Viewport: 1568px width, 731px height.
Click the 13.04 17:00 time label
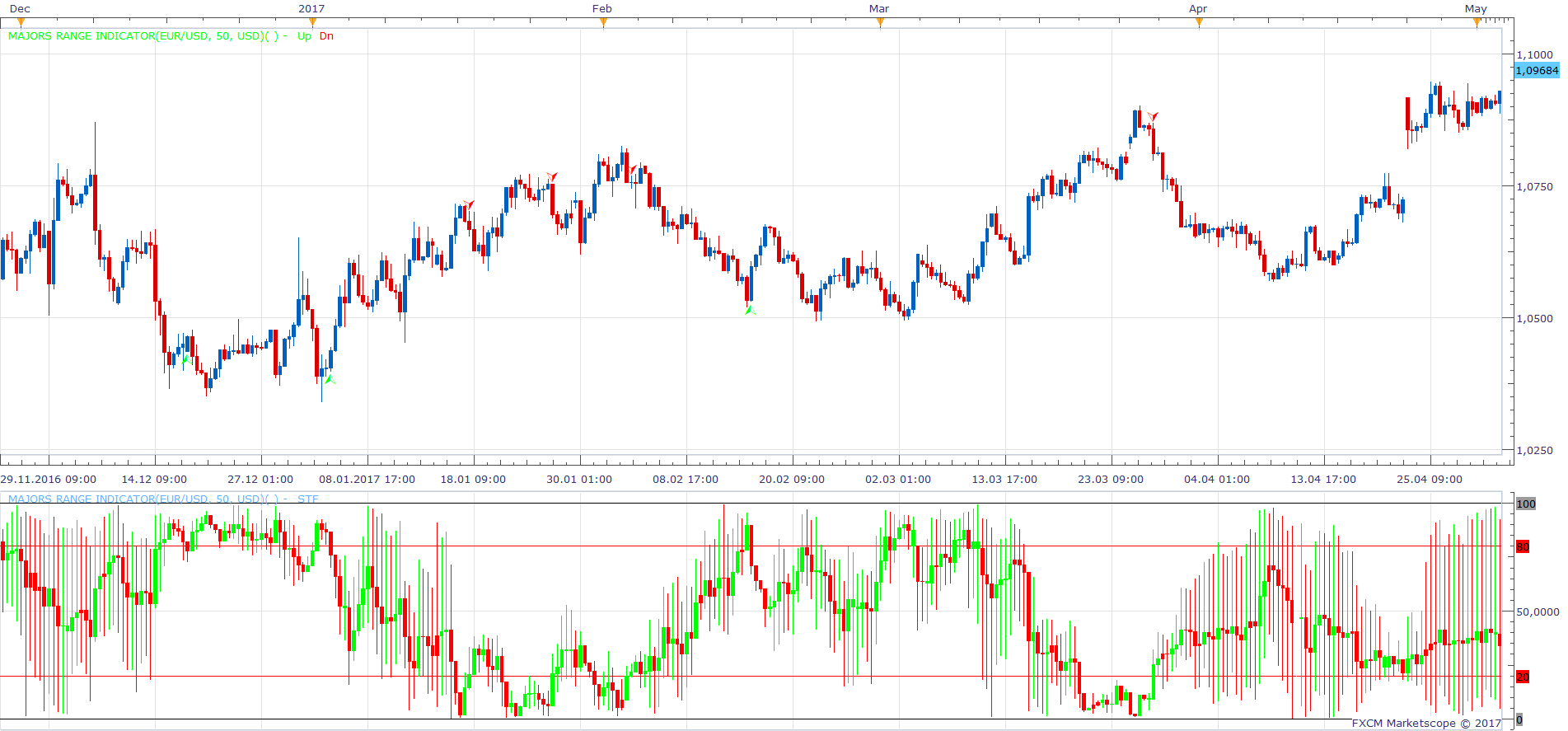[1323, 479]
